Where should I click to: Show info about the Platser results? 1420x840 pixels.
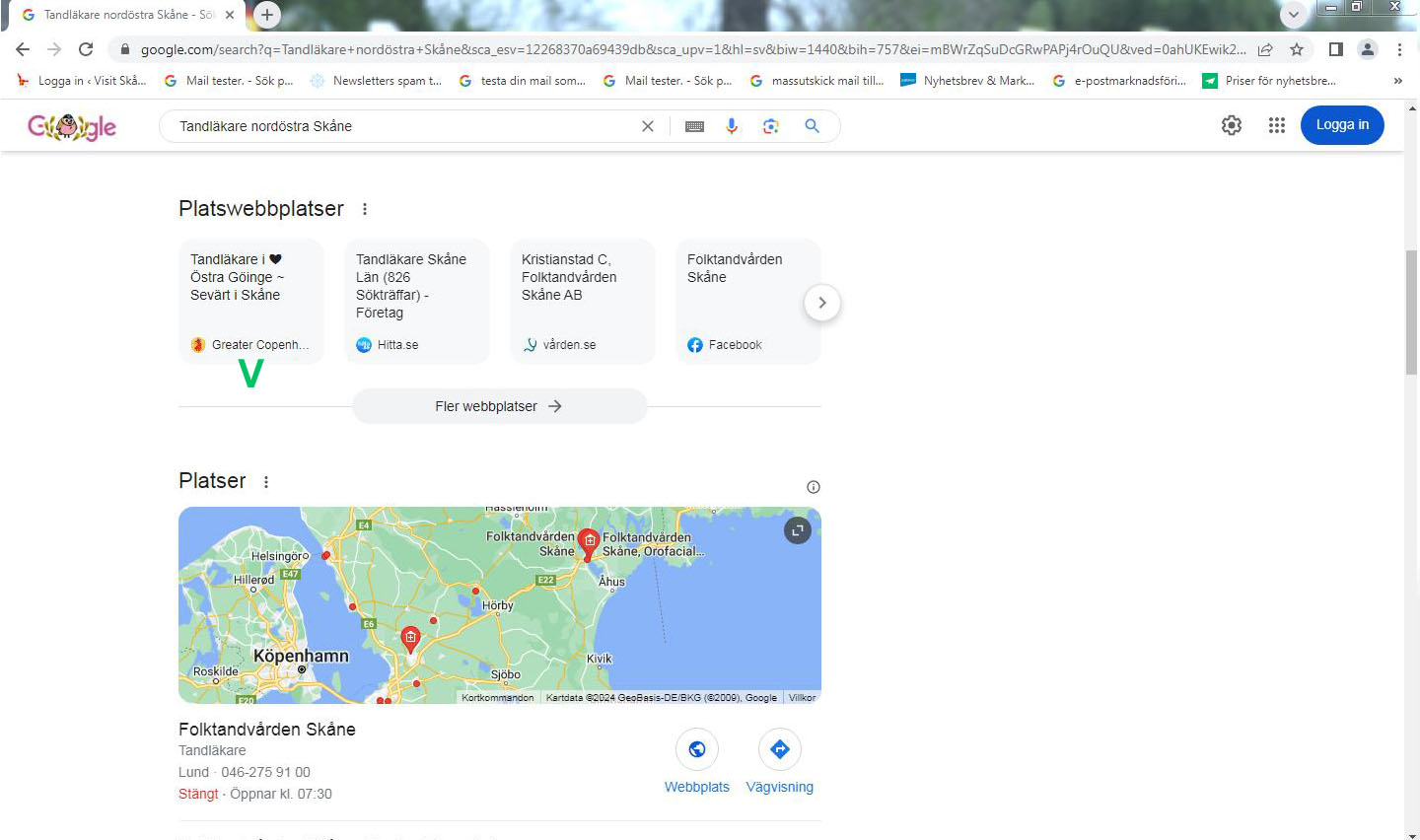point(814,487)
